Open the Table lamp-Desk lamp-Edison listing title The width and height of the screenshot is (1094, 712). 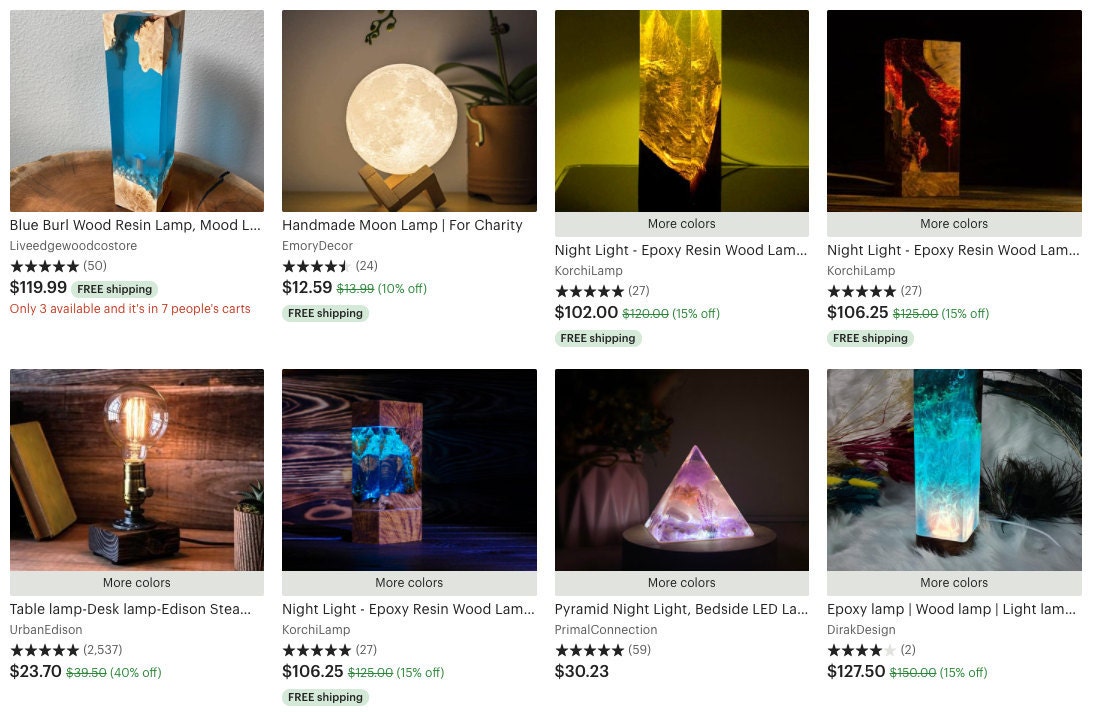click(130, 609)
